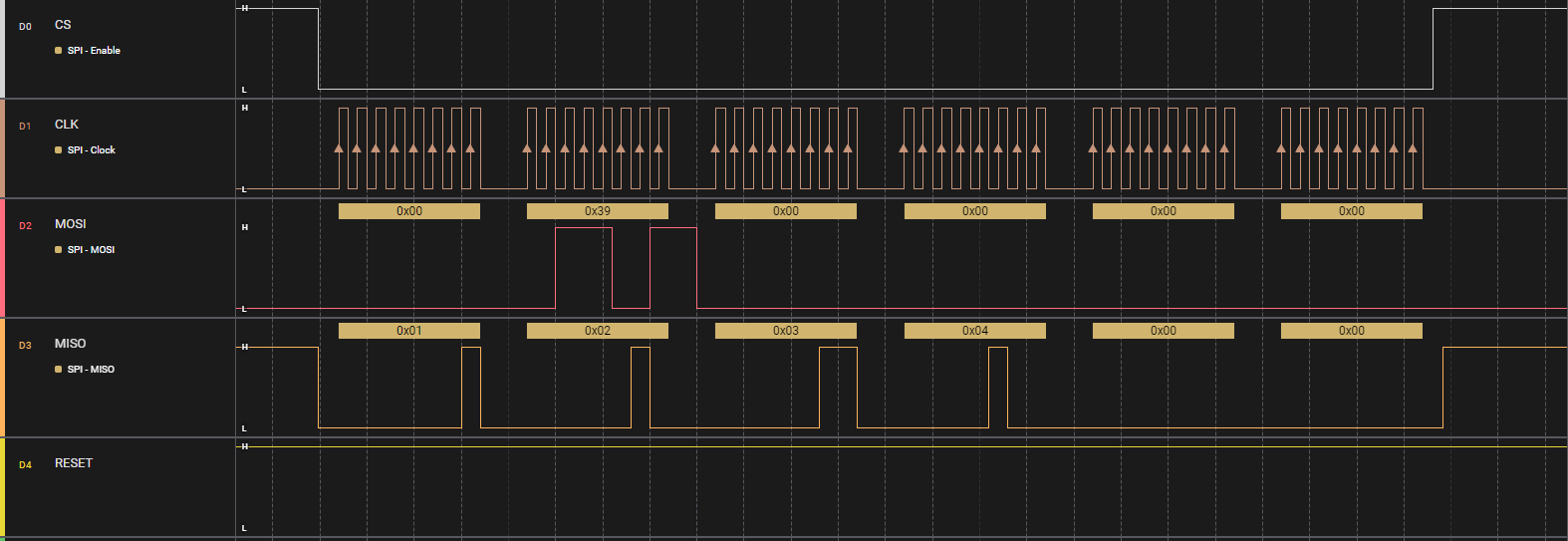This screenshot has height=541, width=1568.
Task: Select the MOSI 0x00 bubble above MISO 0x01
Action: (409, 211)
